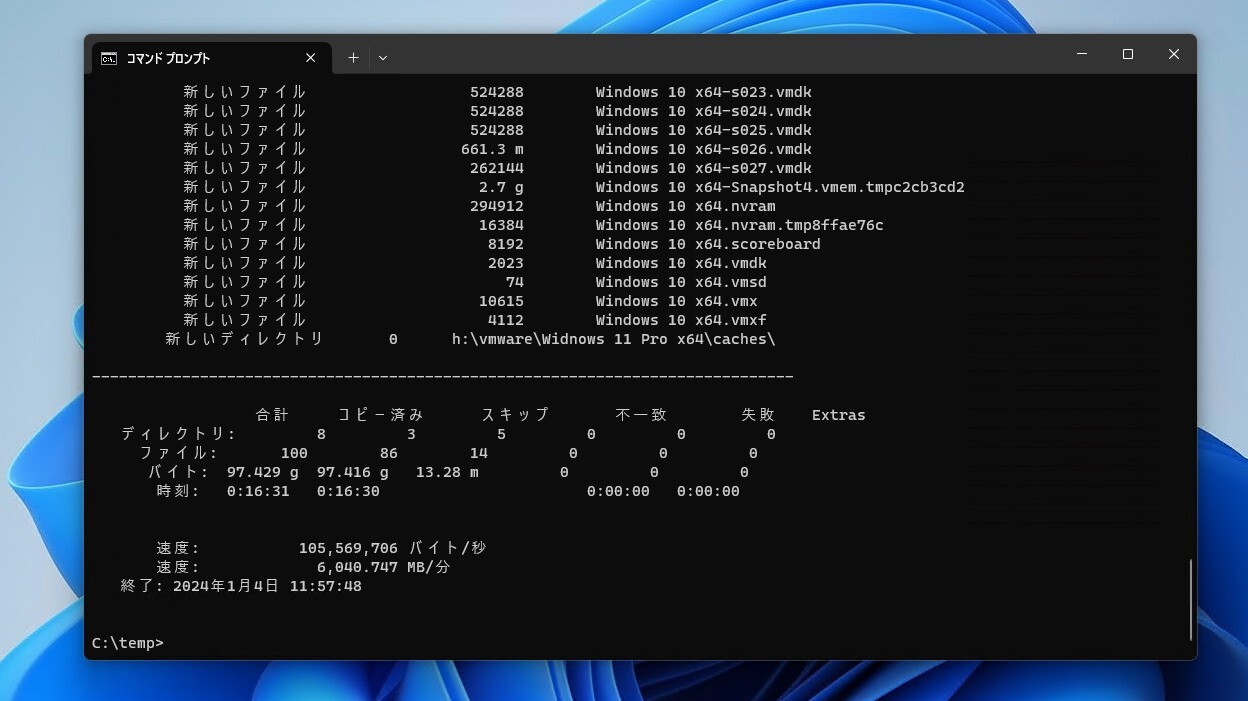Screen dimensions: 1248x701
Task: Click the 2.7 g Snapshot4 vmem entry
Action: pos(780,187)
